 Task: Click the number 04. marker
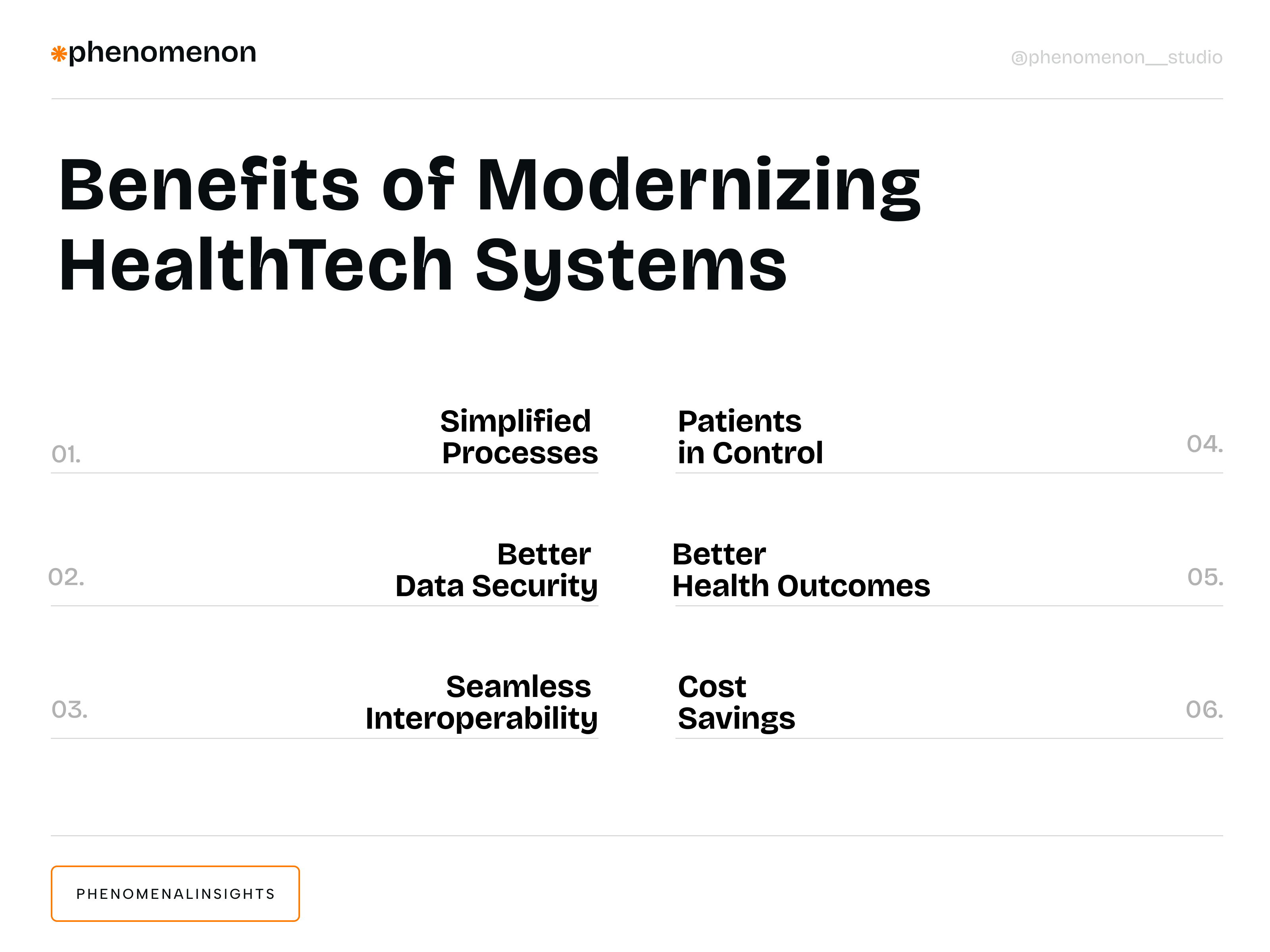point(1205,444)
